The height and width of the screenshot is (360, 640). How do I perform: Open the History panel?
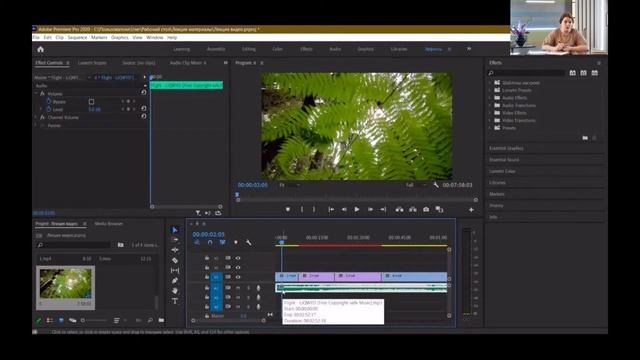point(496,205)
